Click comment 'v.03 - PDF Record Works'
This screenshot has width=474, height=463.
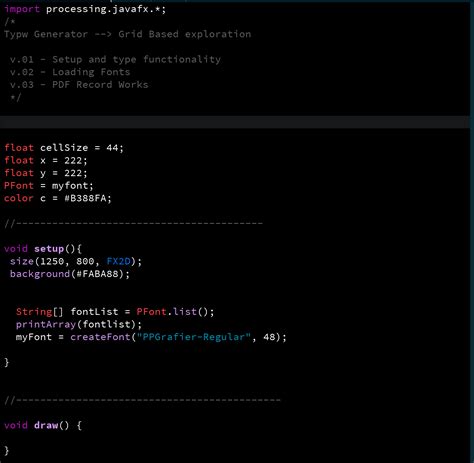tap(79, 85)
